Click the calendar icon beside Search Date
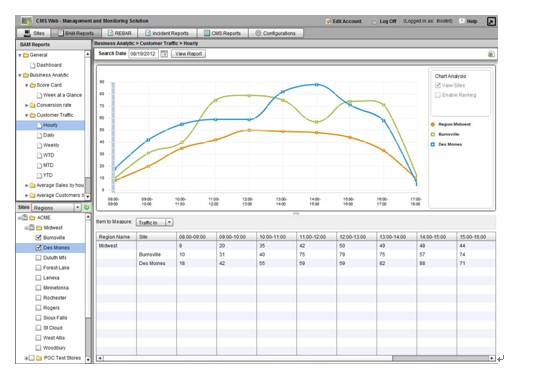Image resolution: width=538 pixels, height=382 pixels. point(164,54)
